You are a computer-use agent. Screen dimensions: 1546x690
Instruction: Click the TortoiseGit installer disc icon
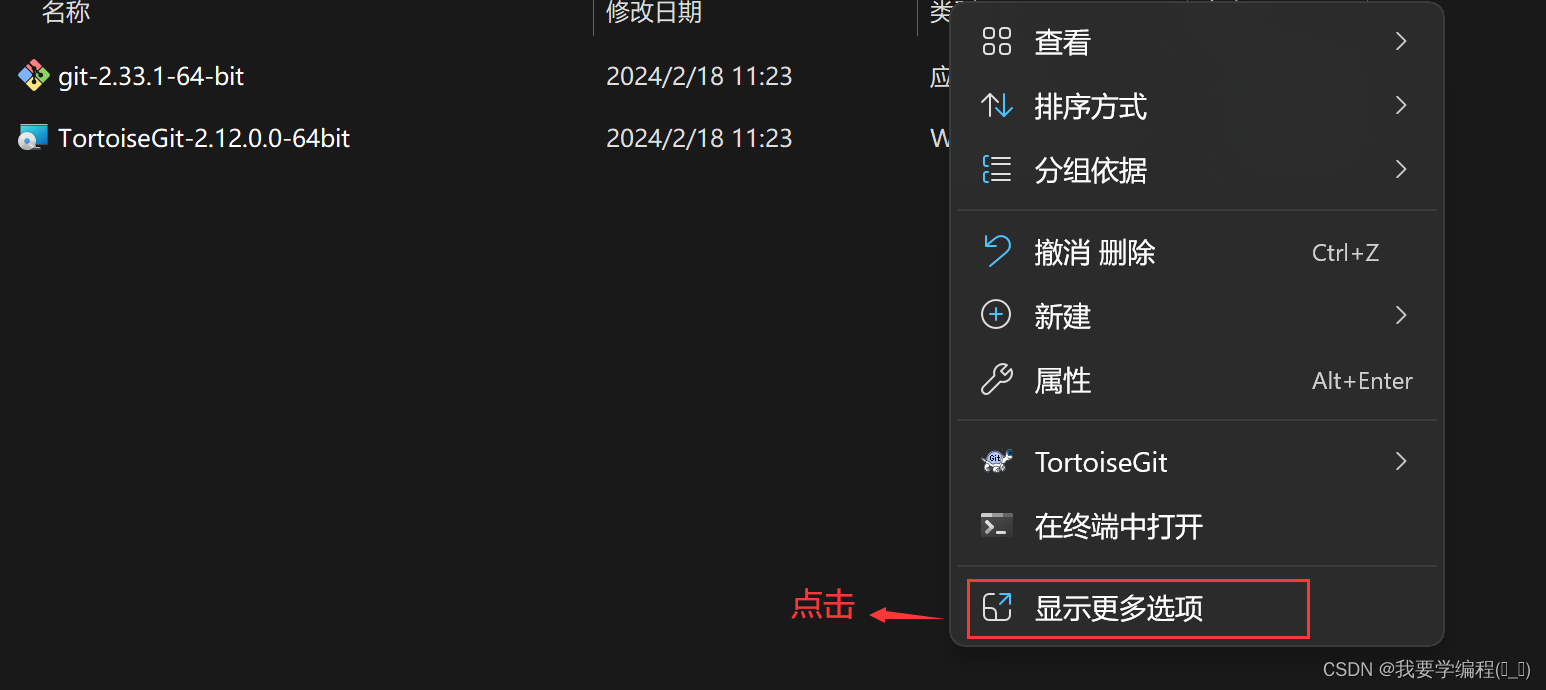coord(33,138)
